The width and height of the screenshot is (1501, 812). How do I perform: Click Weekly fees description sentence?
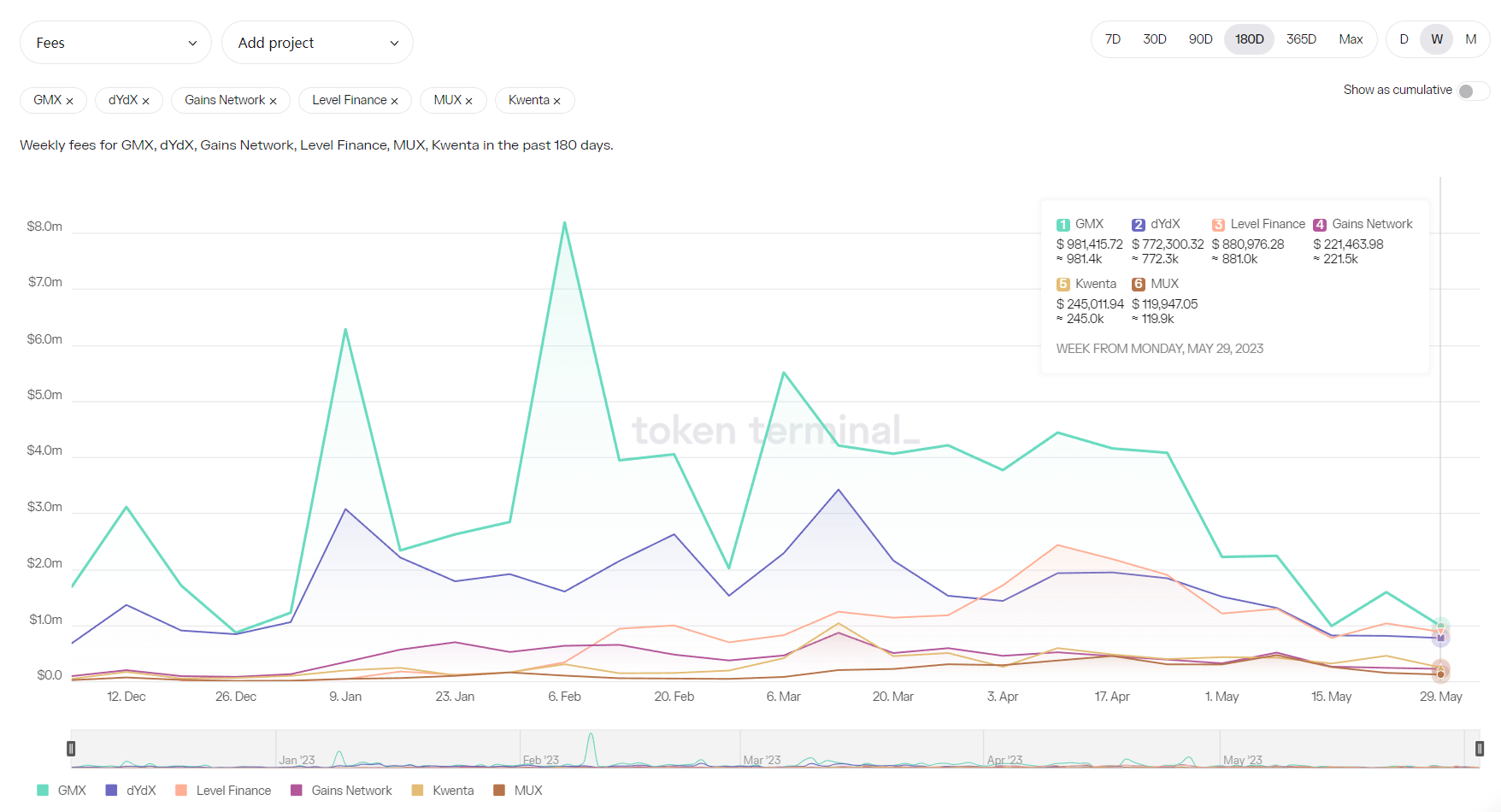click(316, 145)
